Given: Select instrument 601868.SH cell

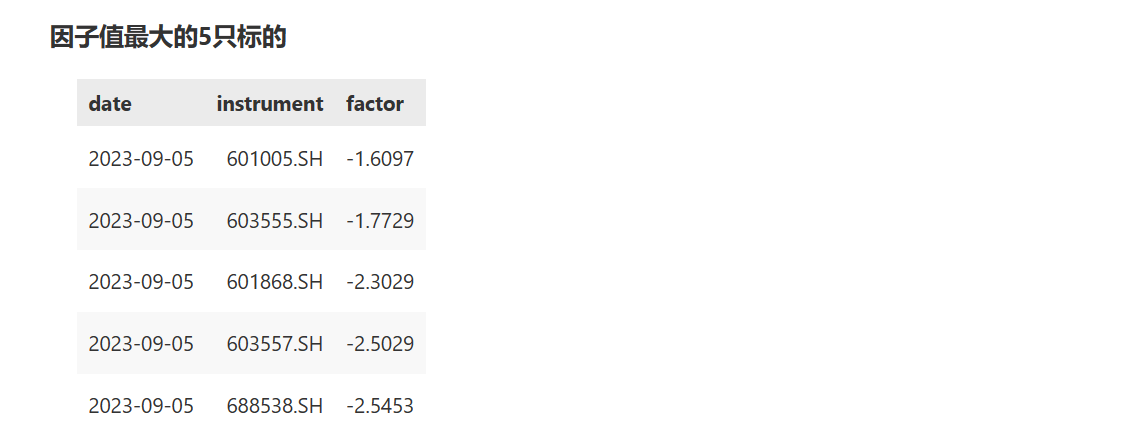Looking at the screenshot, I should coord(274,282).
